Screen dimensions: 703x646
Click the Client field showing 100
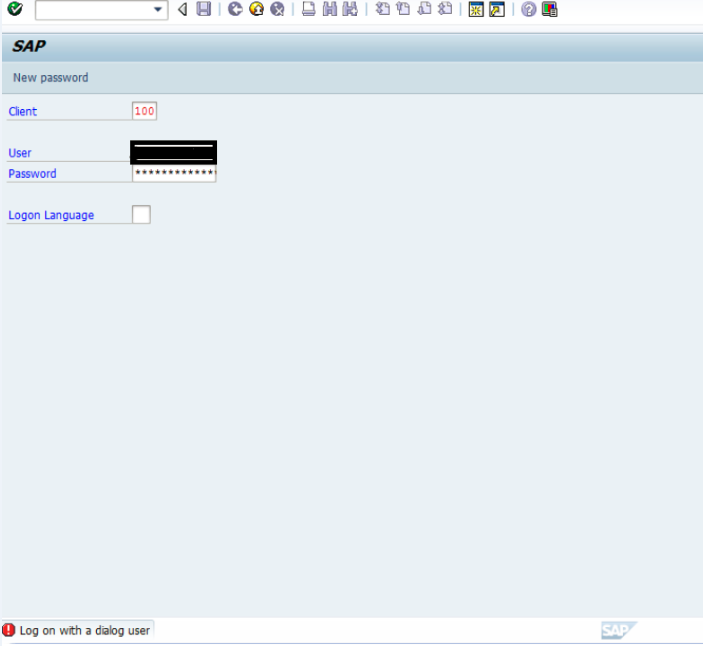144,111
